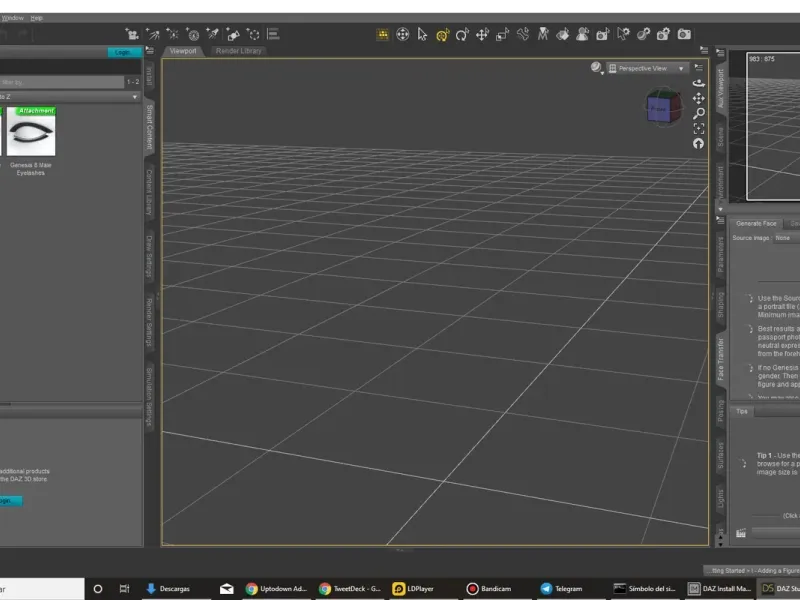
Task: Click the orbit camera control in viewport
Action: [699, 84]
